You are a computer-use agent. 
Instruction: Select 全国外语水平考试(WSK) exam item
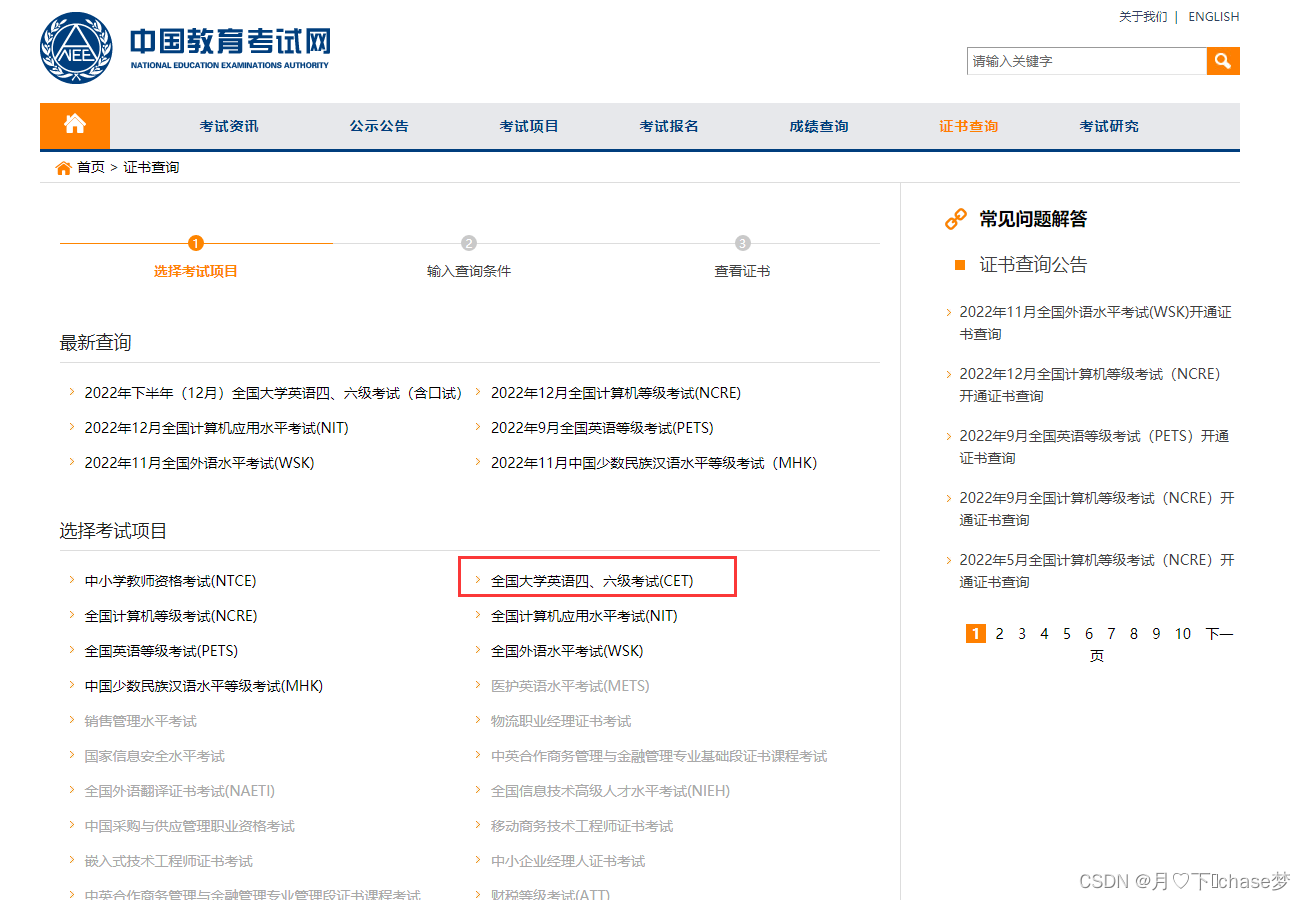tap(567, 651)
